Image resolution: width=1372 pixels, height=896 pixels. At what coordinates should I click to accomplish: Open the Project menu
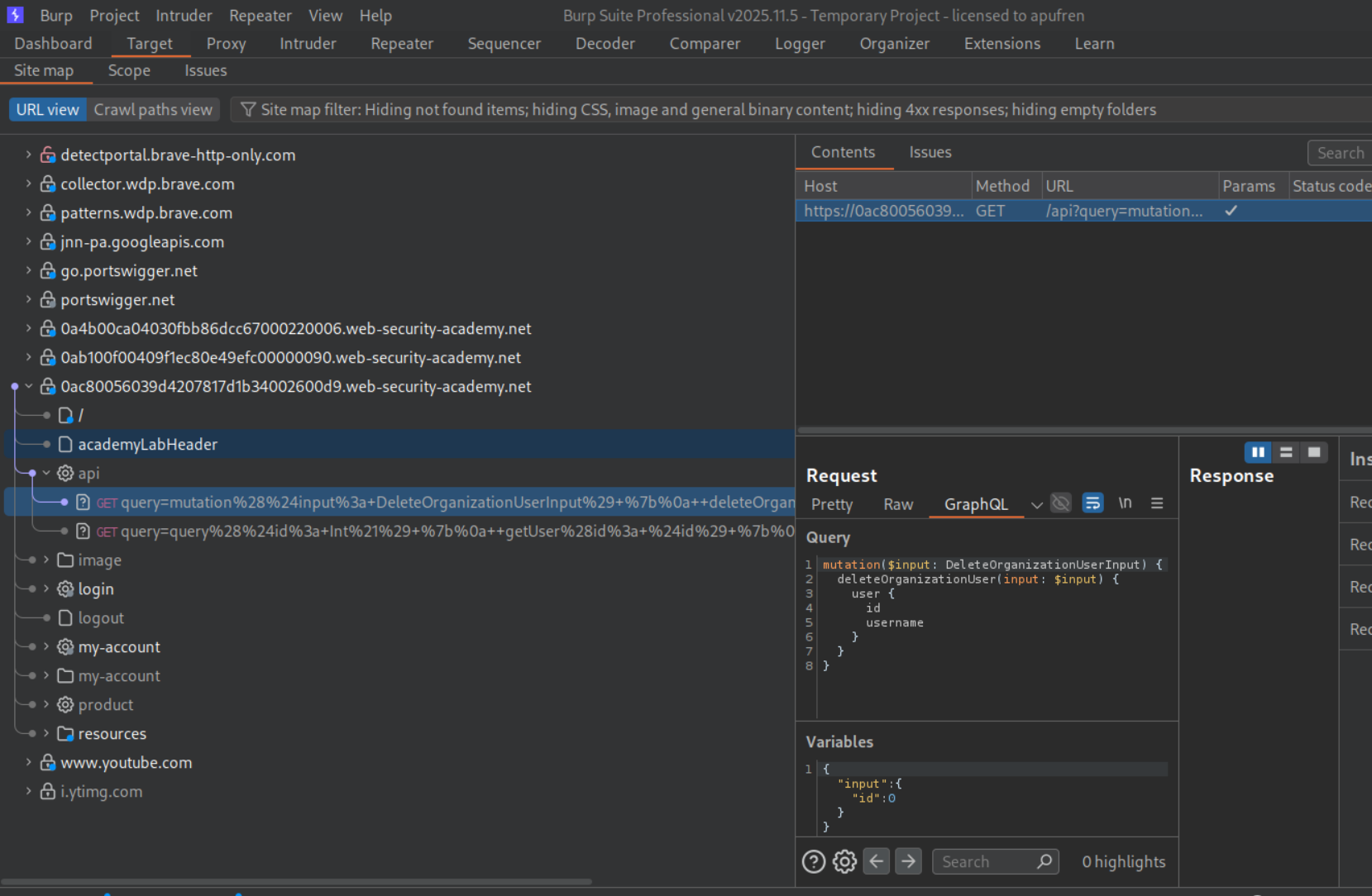pyautogui.click(x=114, y=16)
